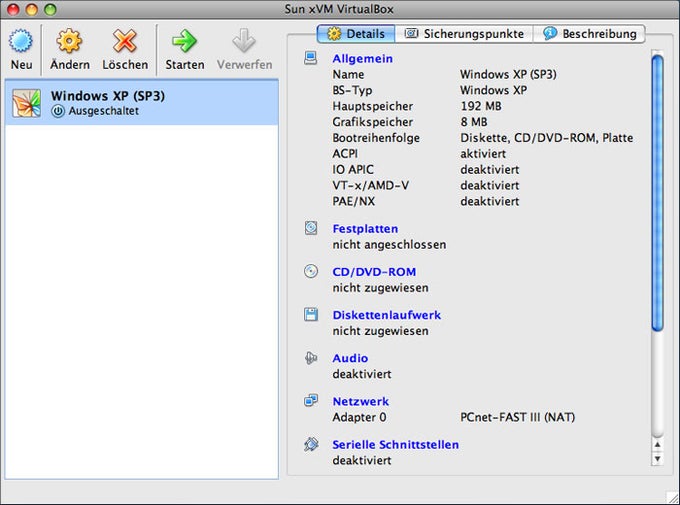This screenshot has width=680, height=505.
Task: Click 'nicht zugewiesen' under CD/DVD-ROM
Action: (380, 288)
